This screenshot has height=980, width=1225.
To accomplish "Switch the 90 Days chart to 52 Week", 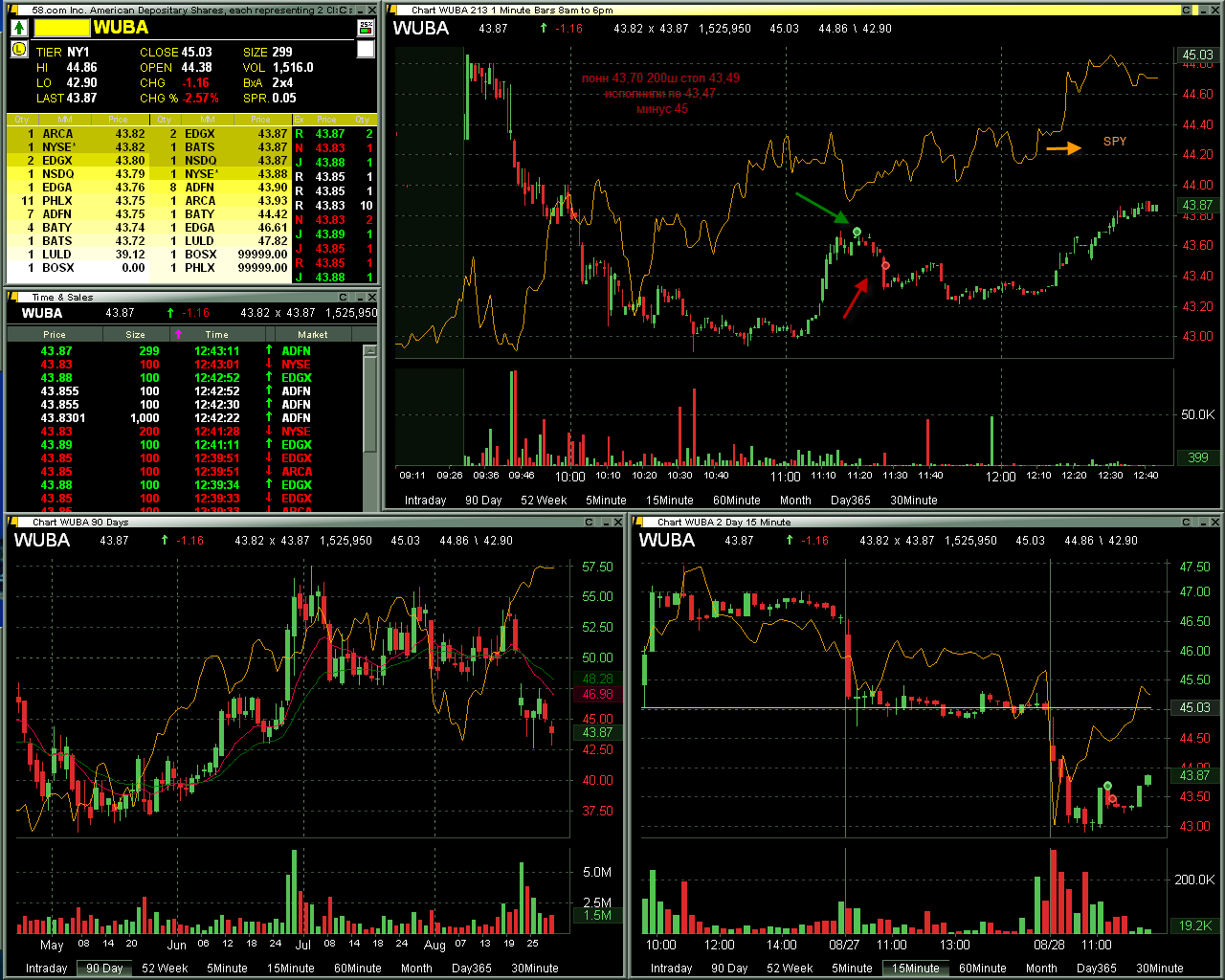I will coord(167,969).
